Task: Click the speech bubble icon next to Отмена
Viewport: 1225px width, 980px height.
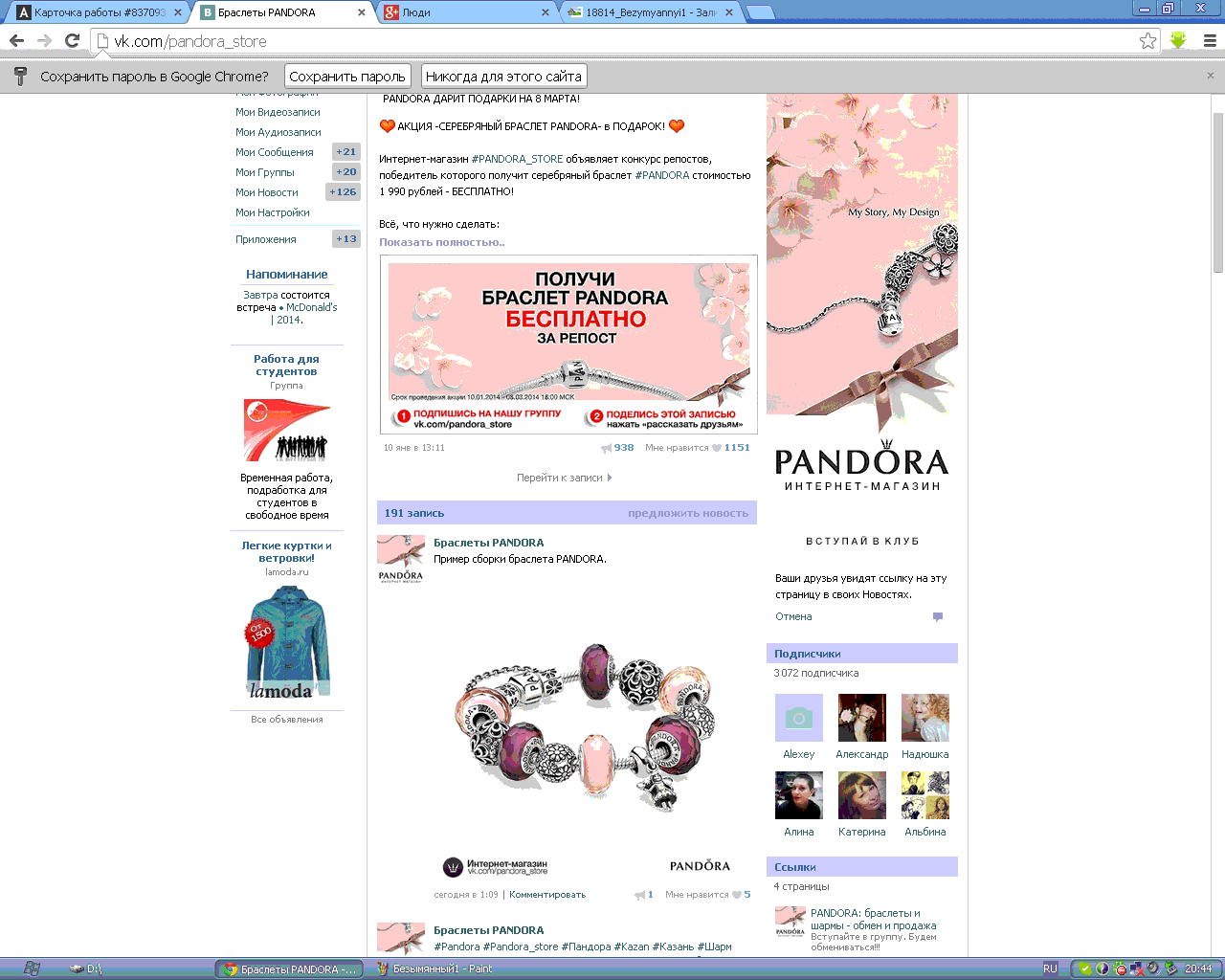Action: tap(938, 617)
